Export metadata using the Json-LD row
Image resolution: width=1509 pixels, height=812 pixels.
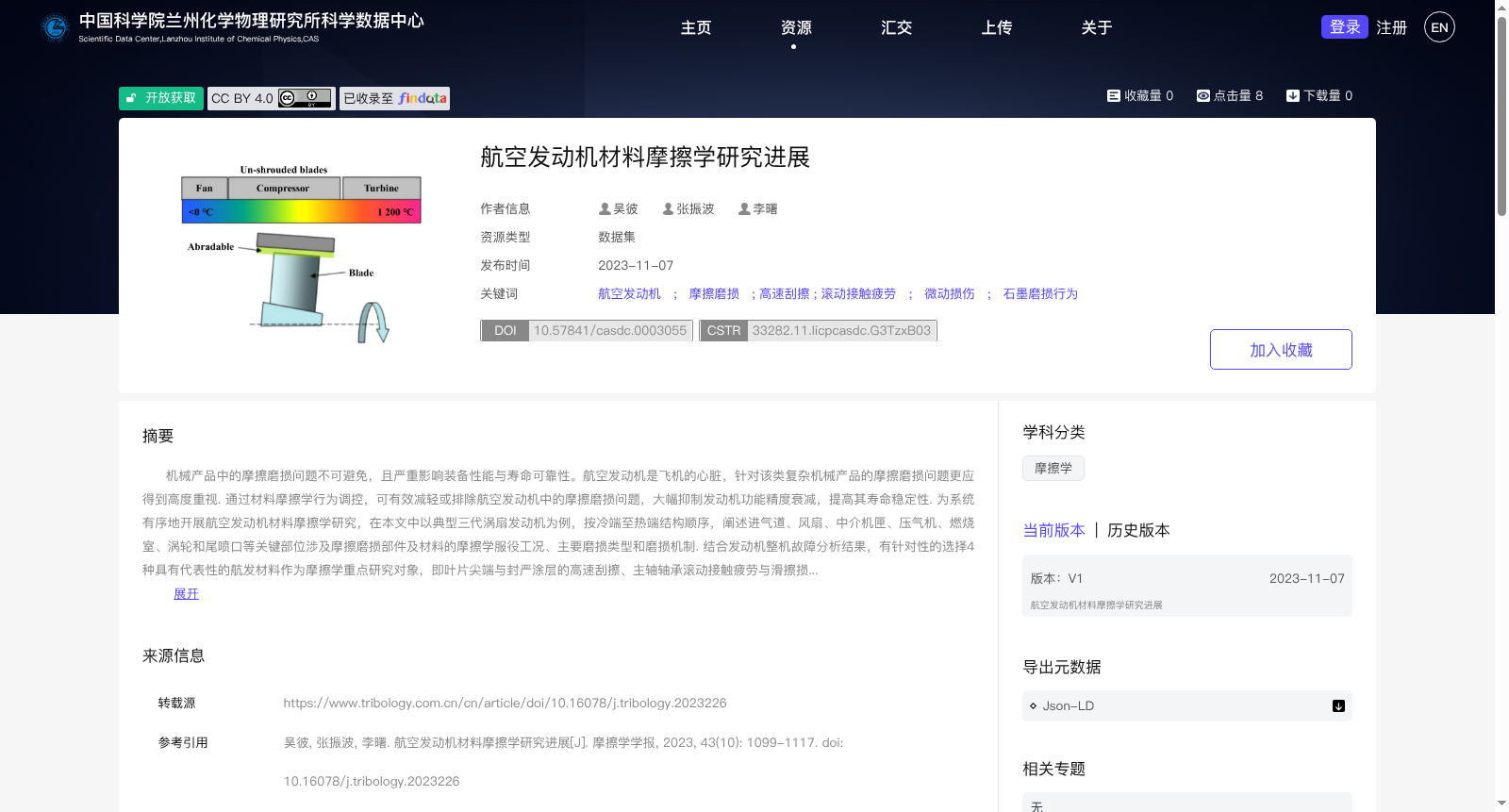1186,705
